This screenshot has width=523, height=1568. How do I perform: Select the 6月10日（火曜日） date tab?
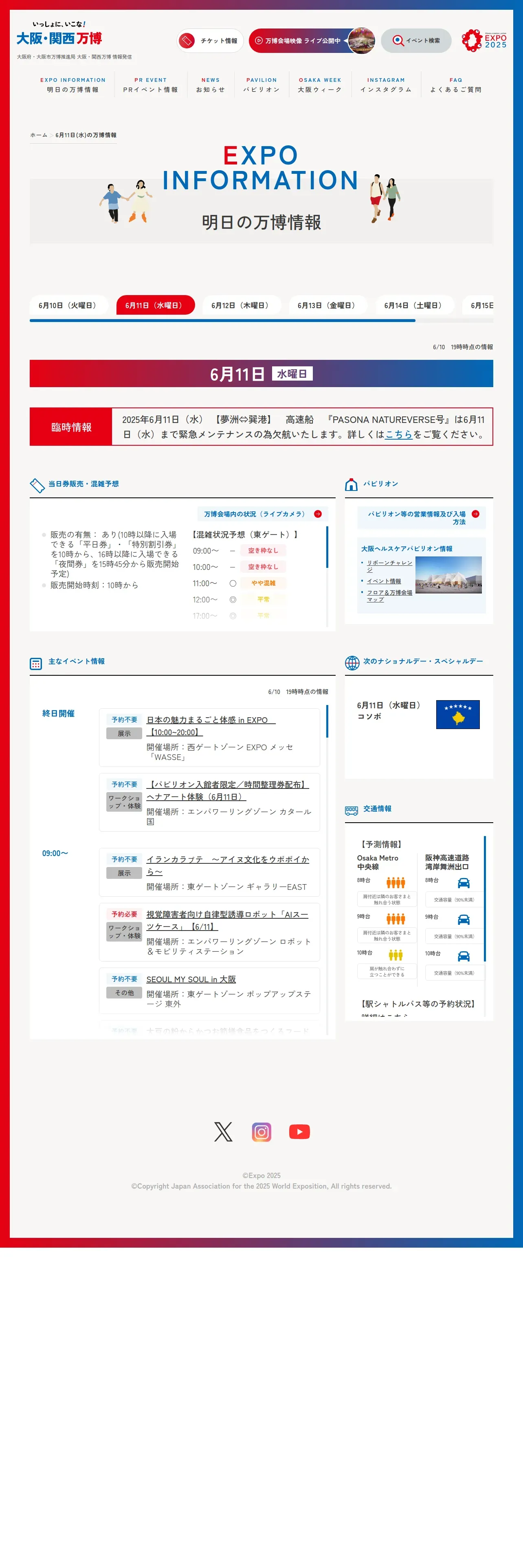(x=69, y=305)
